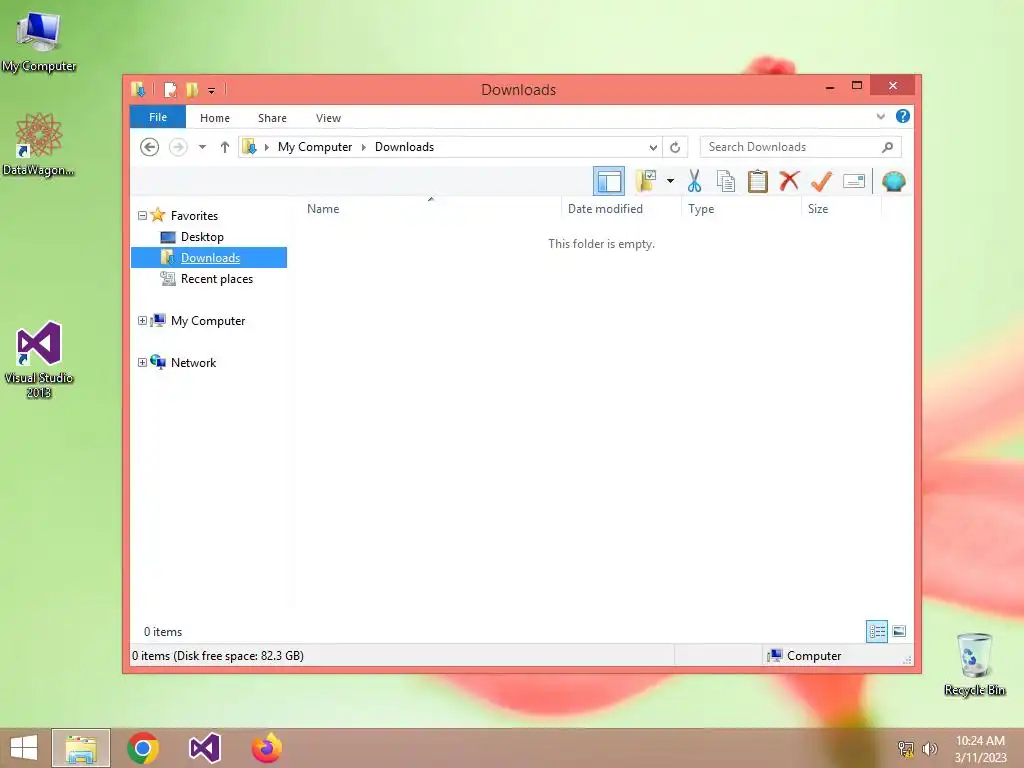The height and width of the screenshot is (768, 1024).
Task: Click quick access New folder icon
Action: point(191,89)
